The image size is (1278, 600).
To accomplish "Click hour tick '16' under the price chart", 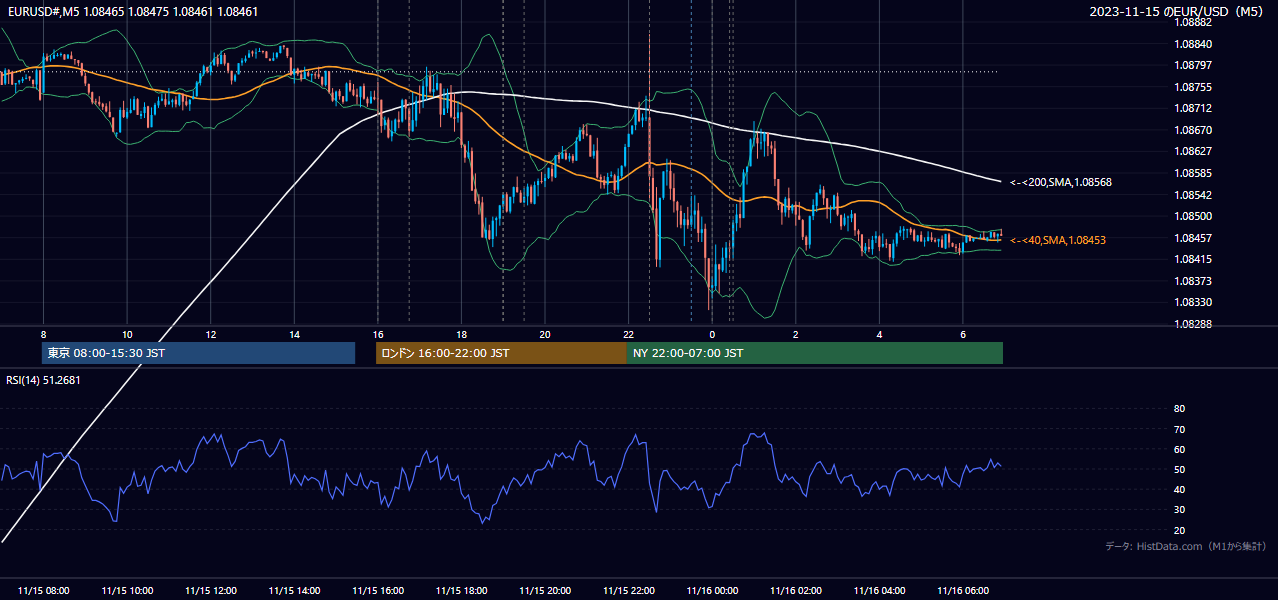I will click(x=377, y=334).
